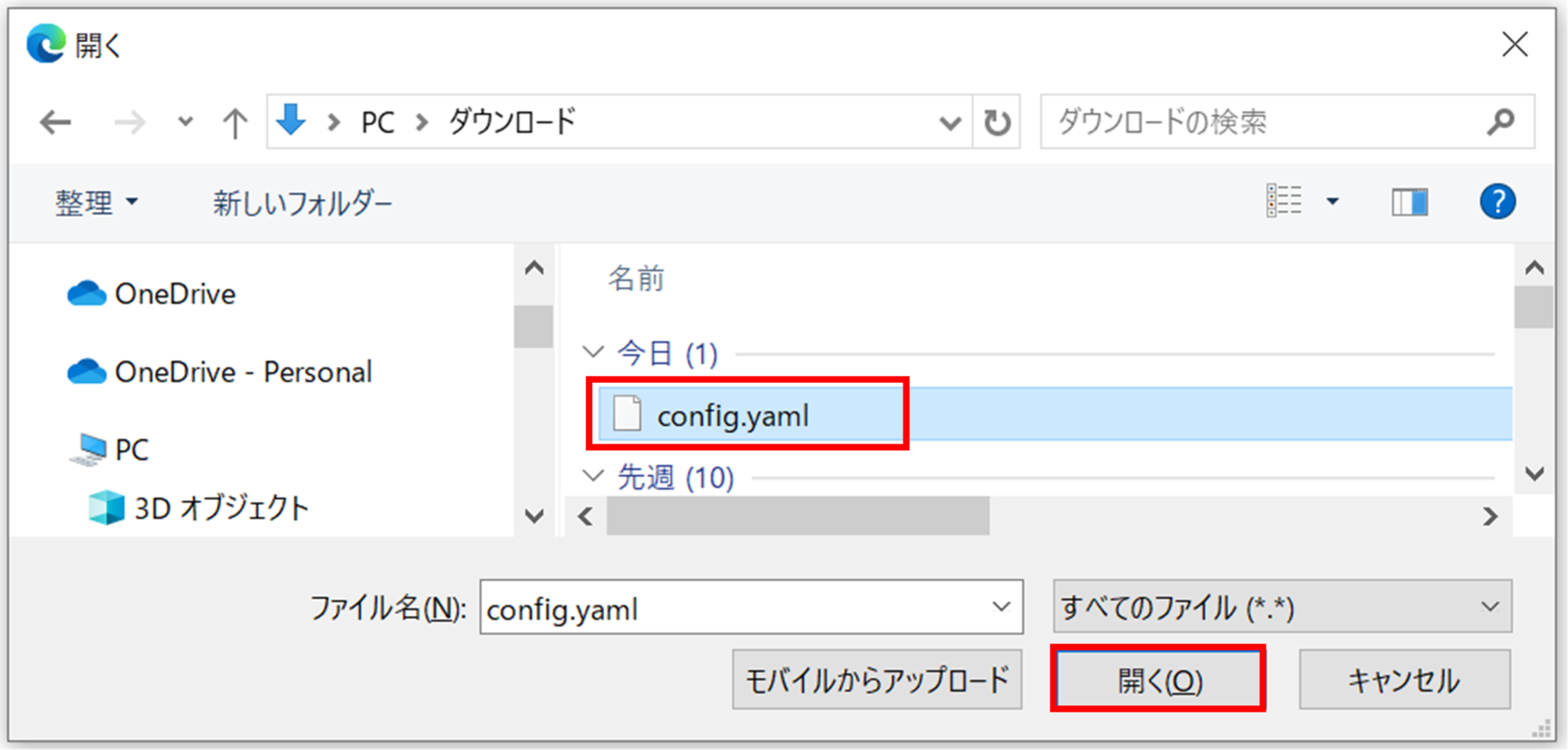Collapse the 先週 (10) group
Screen dimensions: 1568x750
point(594,476)
